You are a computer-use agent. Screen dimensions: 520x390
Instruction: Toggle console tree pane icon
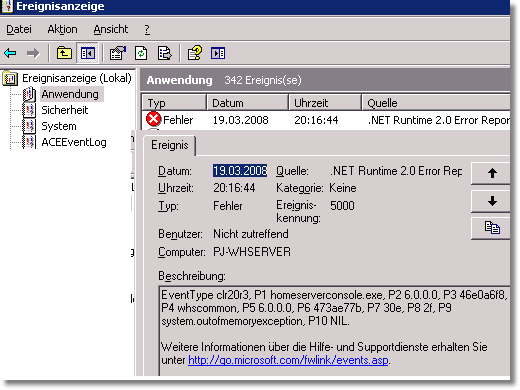point(88,53)
